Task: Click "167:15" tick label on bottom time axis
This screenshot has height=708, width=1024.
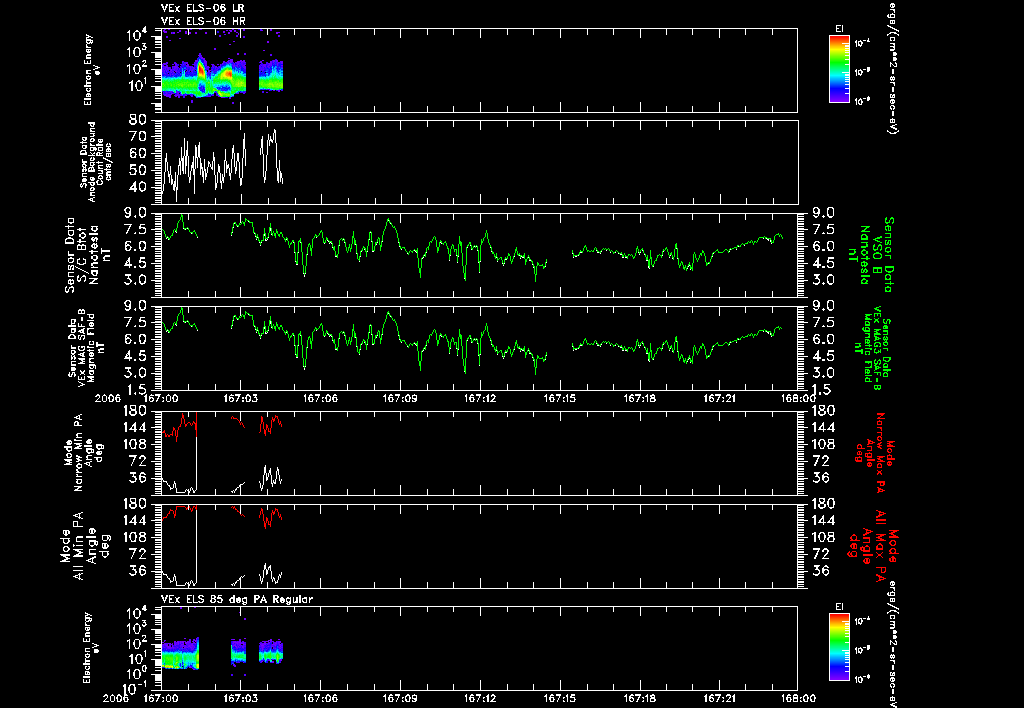Action: (x=560, y=698)
